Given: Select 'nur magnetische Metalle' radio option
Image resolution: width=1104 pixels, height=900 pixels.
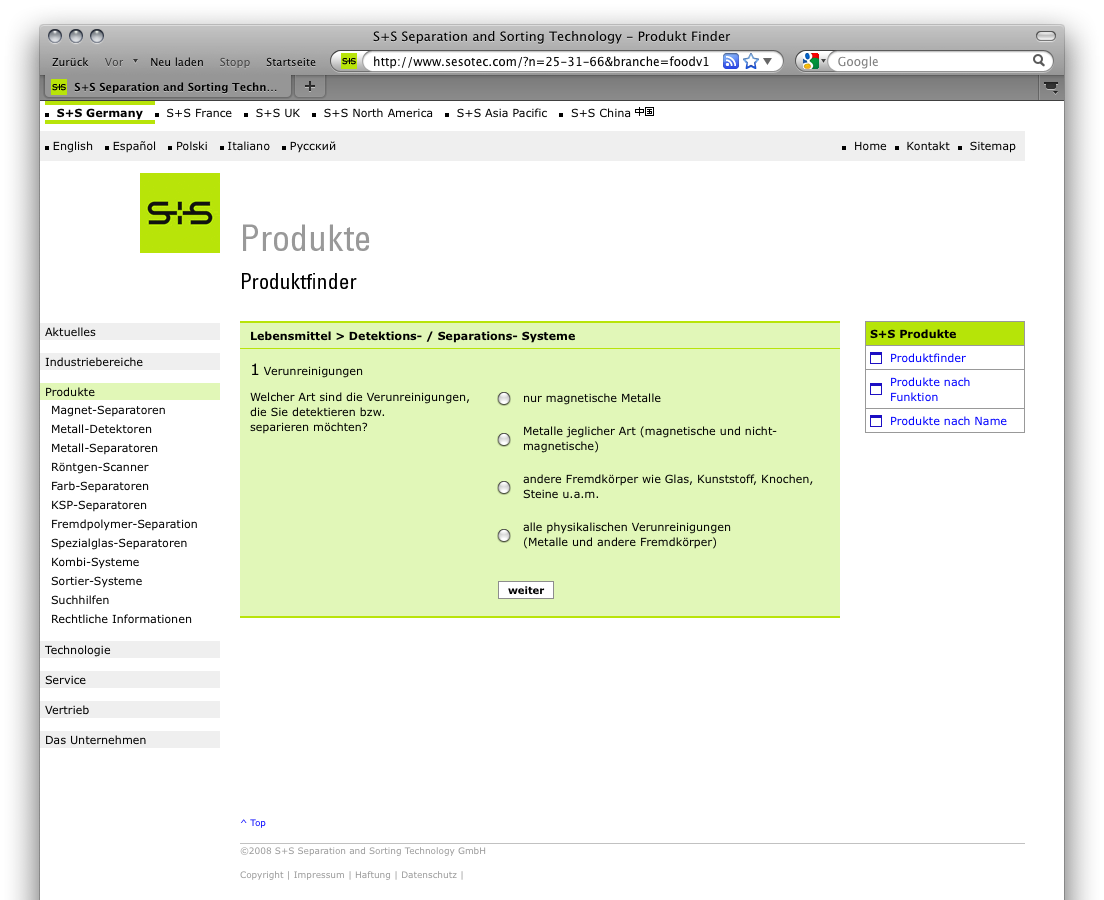Looking at the screenshot, I should [x=504, y=398].
